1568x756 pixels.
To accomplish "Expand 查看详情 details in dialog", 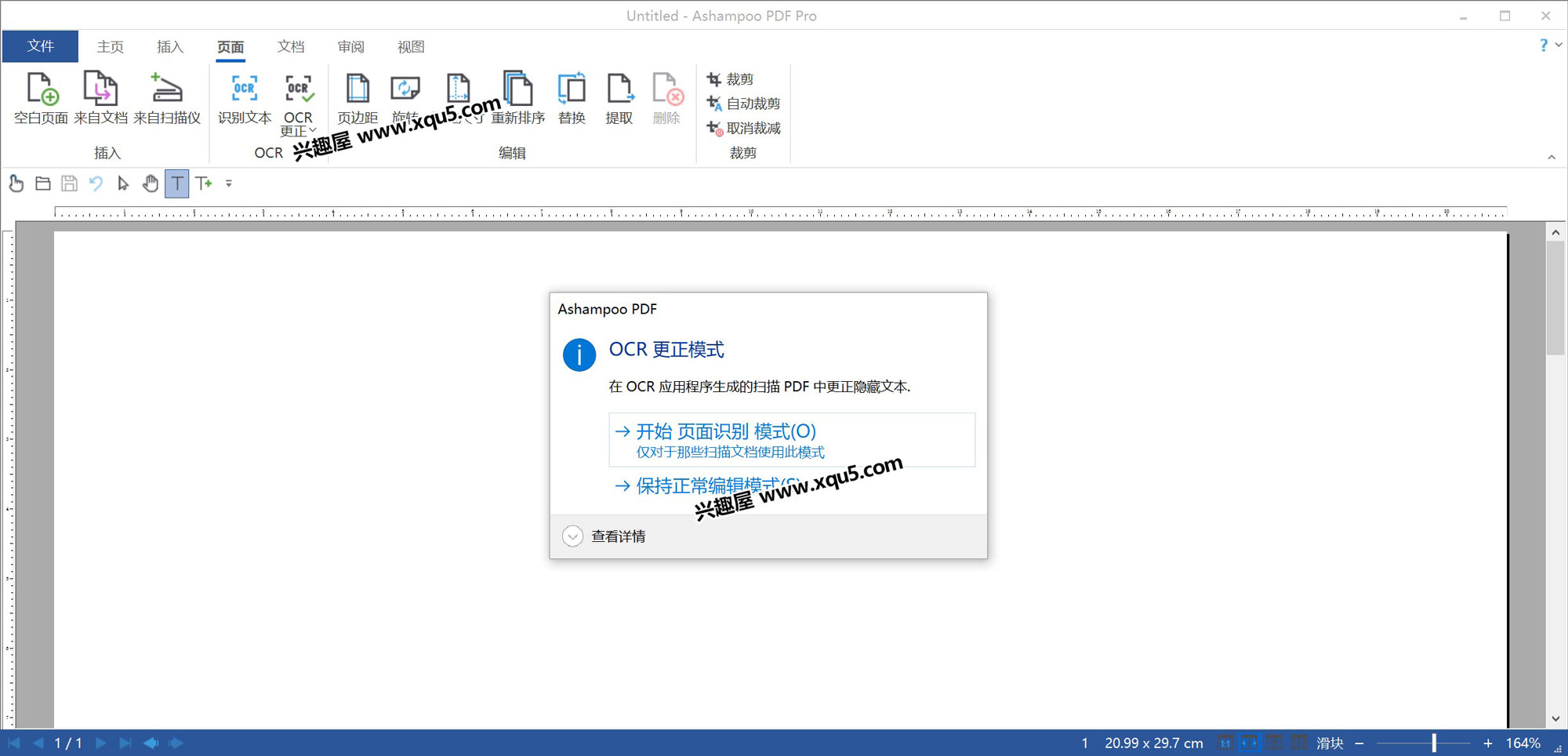I will (x=604, y=536).
